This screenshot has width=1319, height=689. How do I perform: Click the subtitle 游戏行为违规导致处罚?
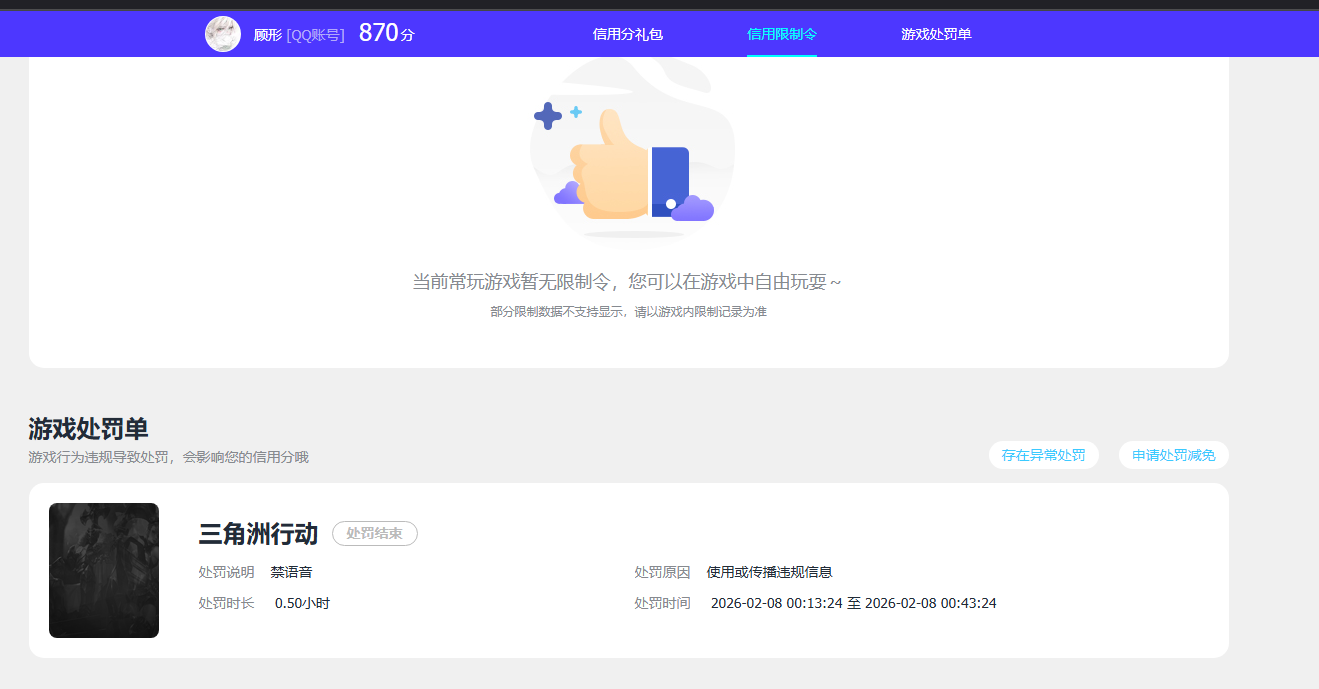[x=98, y=457]
